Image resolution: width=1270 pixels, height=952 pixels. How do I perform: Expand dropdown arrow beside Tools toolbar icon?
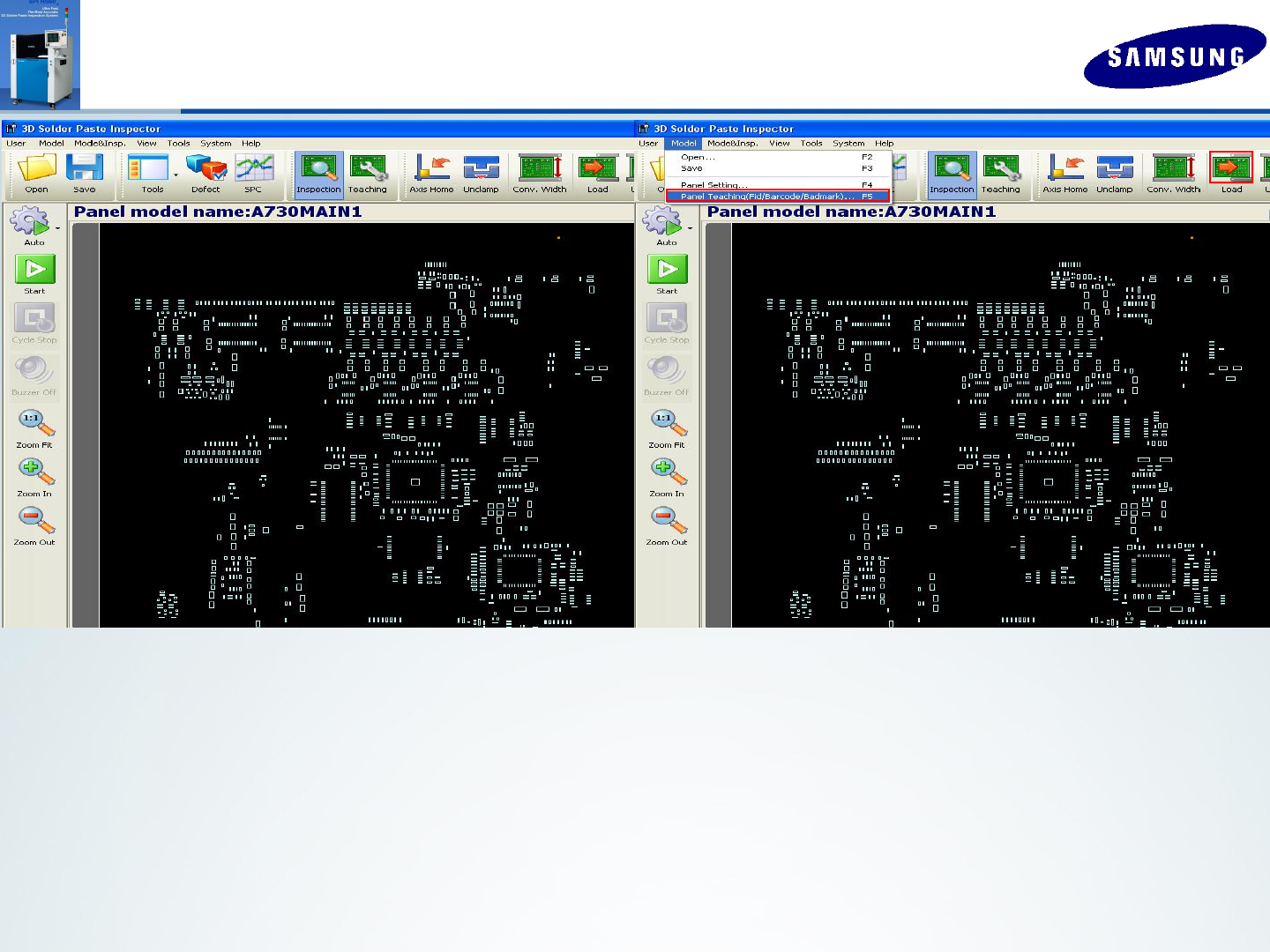[176, 175]
